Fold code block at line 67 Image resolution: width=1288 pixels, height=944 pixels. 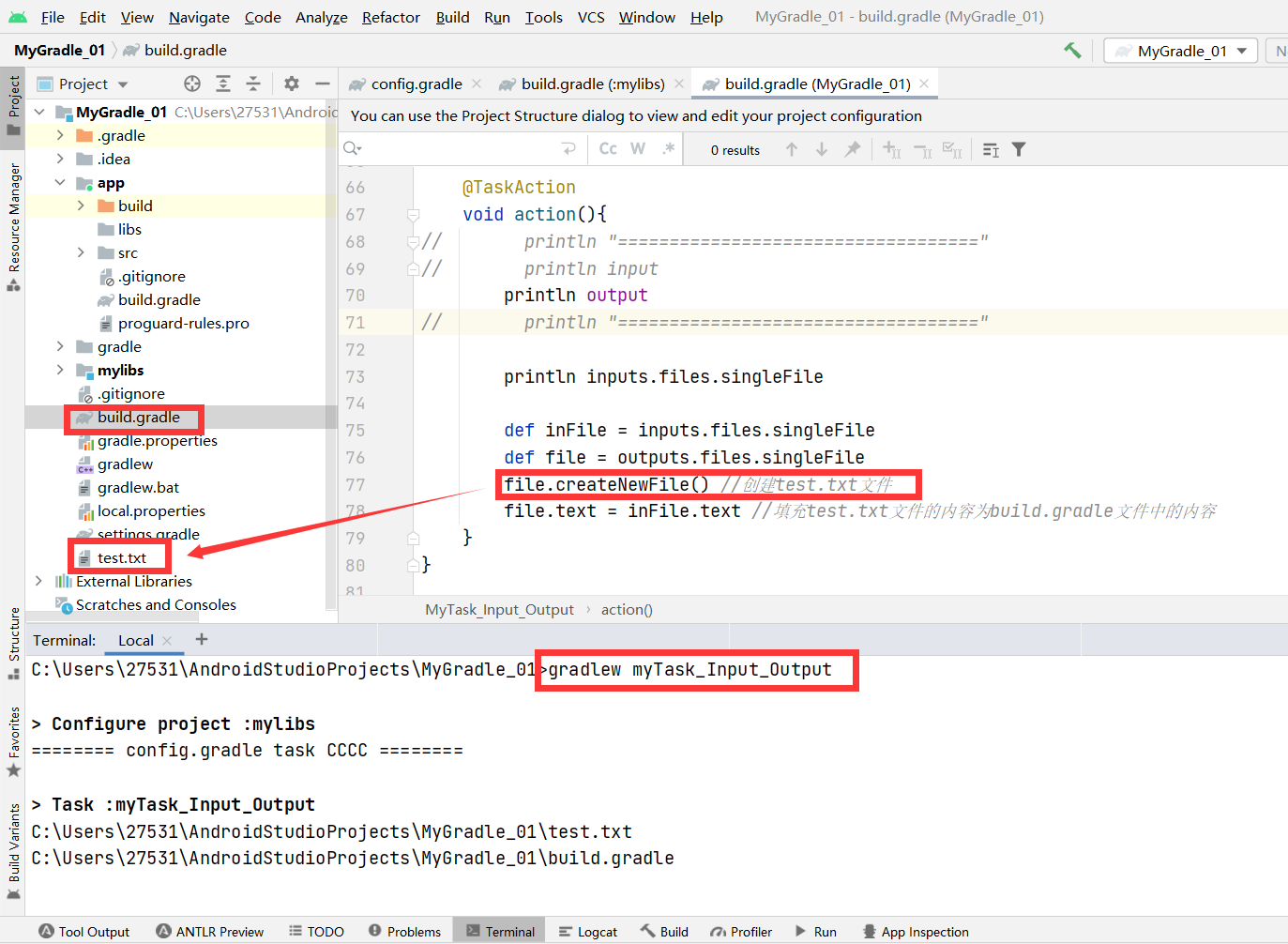pyautogui.click(x=413, y=214)
